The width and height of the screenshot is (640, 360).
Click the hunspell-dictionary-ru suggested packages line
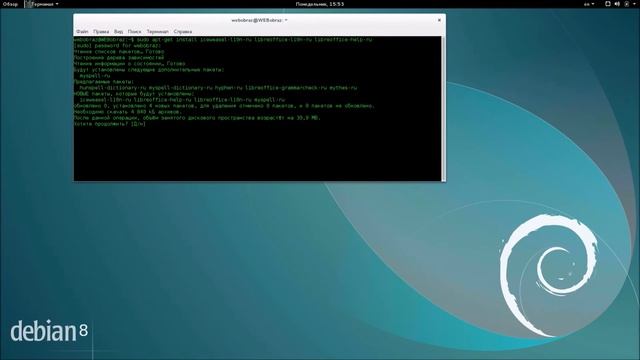point(218,88)
